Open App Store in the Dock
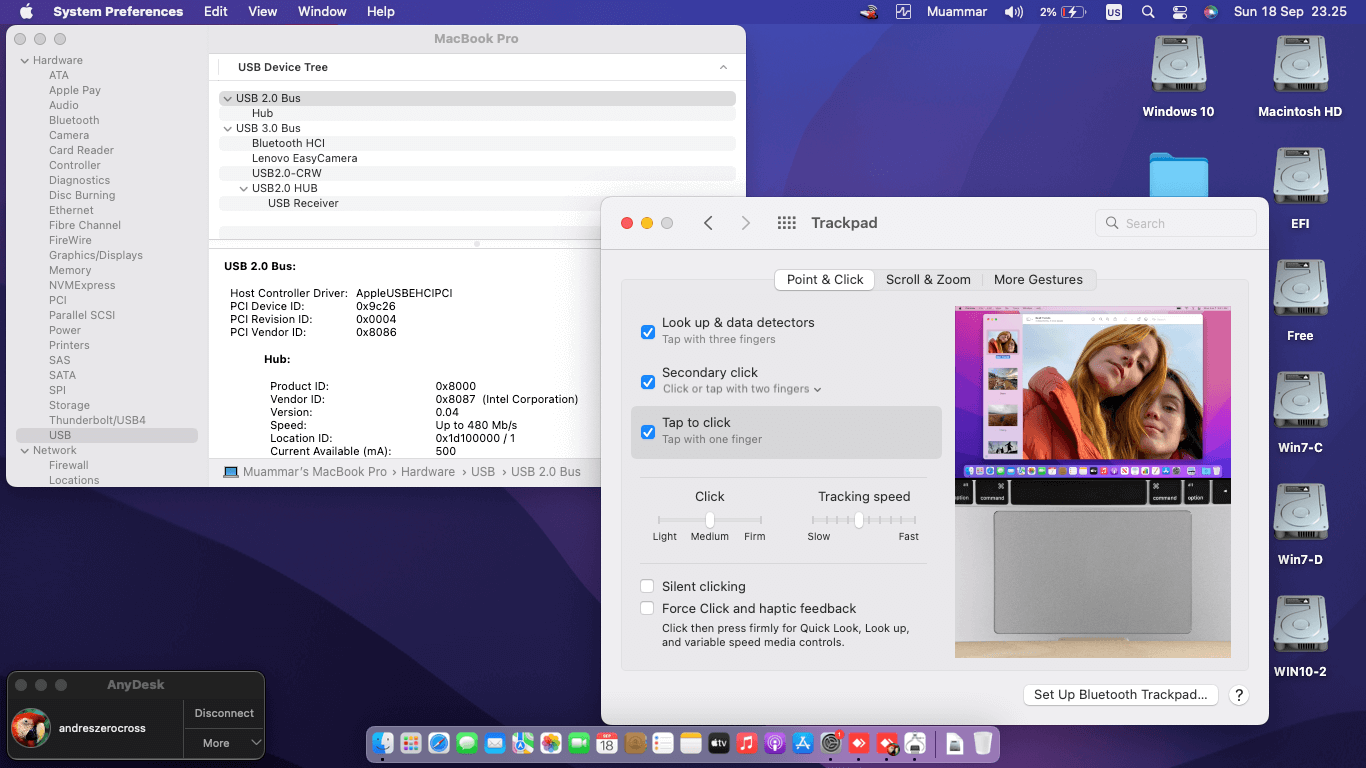 point(802,743)
